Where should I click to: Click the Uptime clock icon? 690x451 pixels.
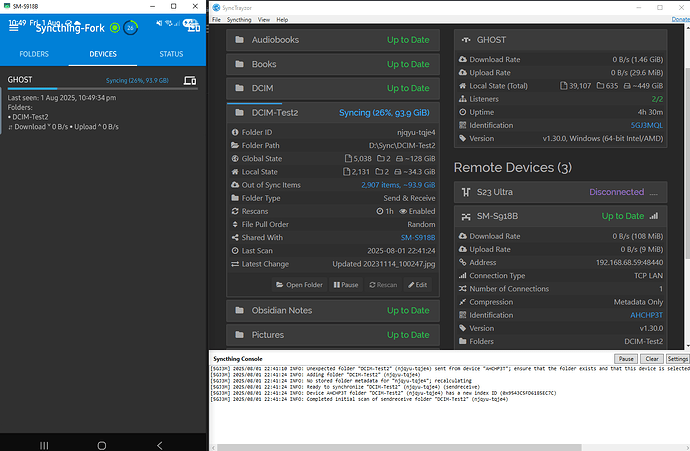462,112
